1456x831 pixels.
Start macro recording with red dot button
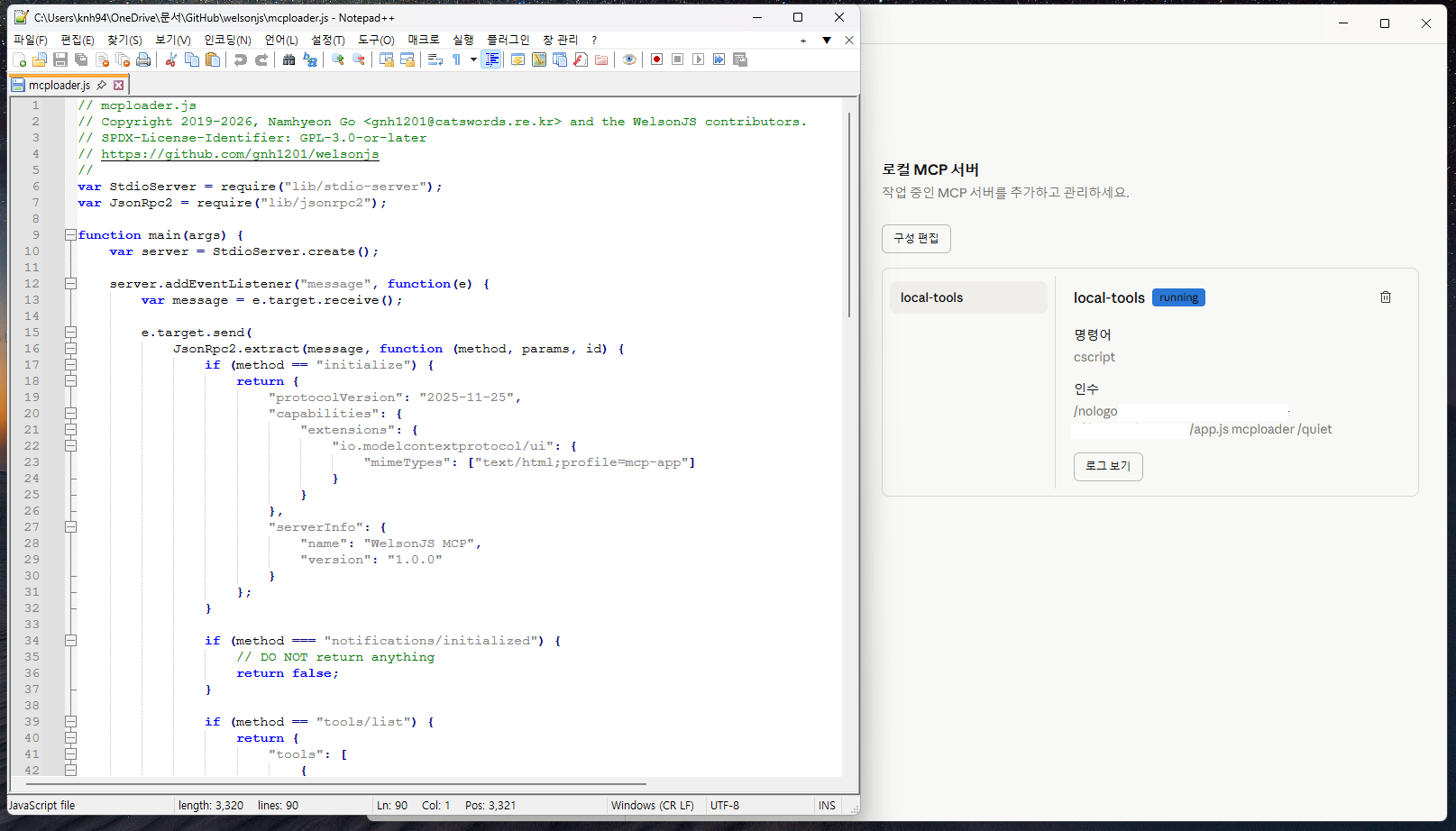click(657, 59)
